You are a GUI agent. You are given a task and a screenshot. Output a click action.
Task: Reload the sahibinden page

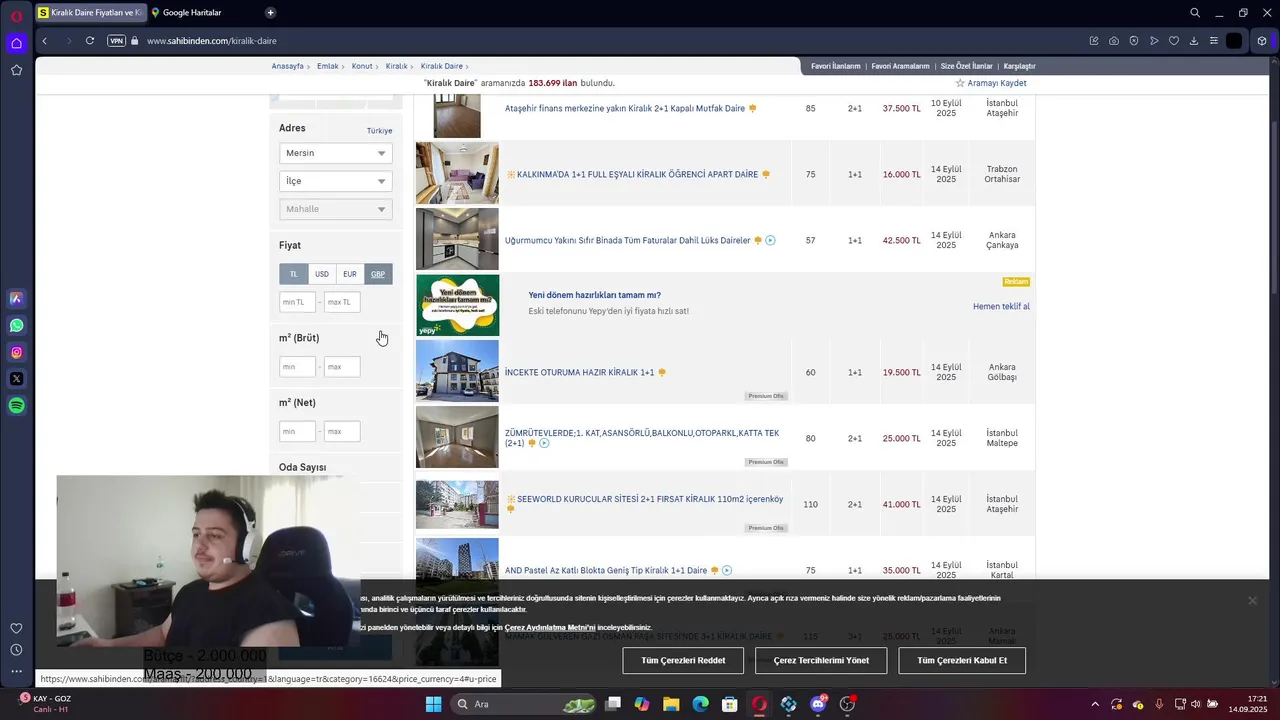click(90, 41)
